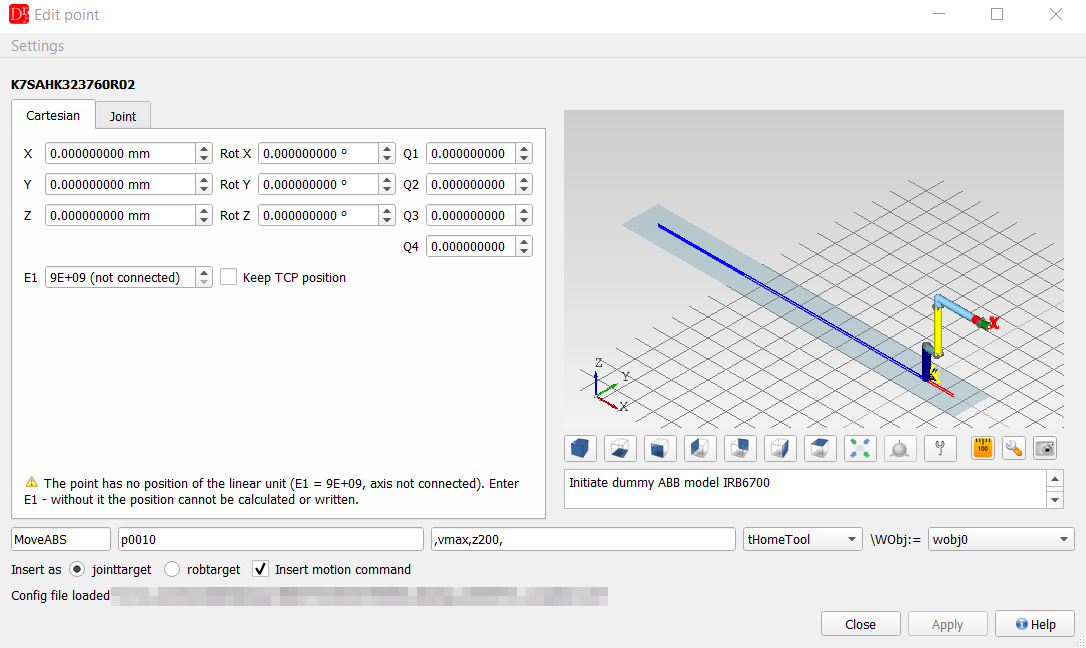Switch to top face cube view
The height and width of the screenshot is (648, 1086).
tap(820, 449)
